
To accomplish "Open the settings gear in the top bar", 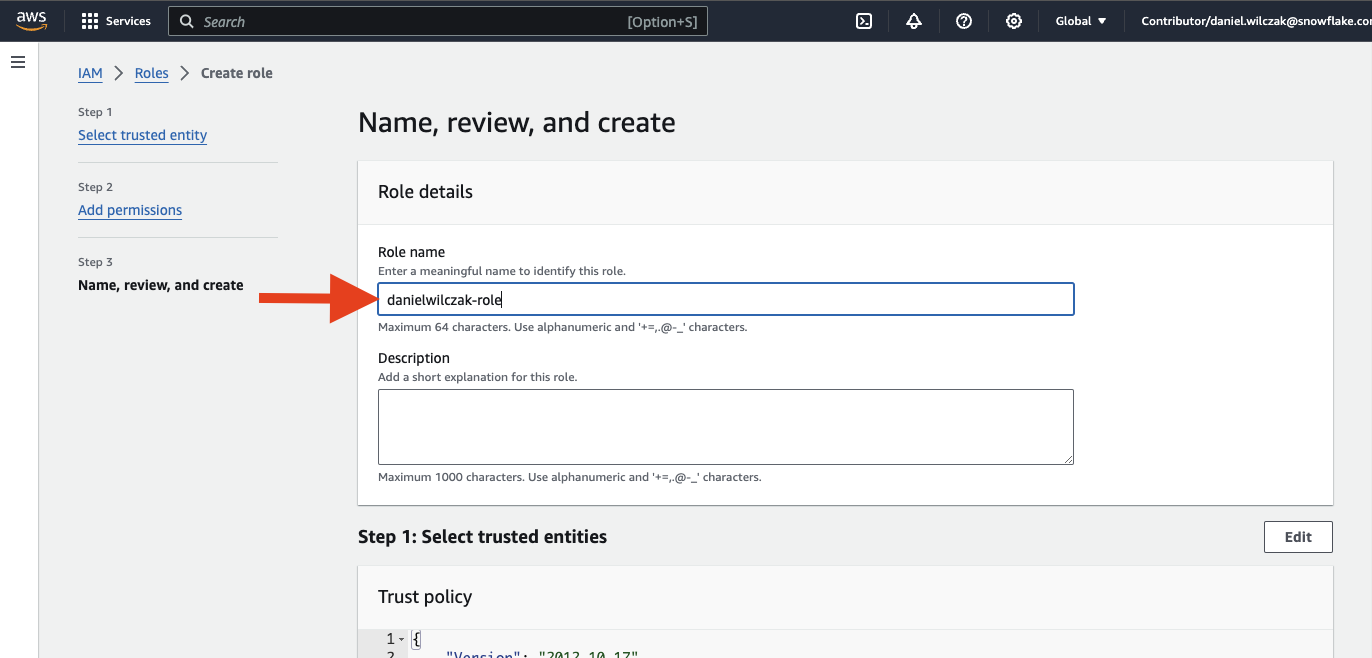I will click(x=1014, y=21).
